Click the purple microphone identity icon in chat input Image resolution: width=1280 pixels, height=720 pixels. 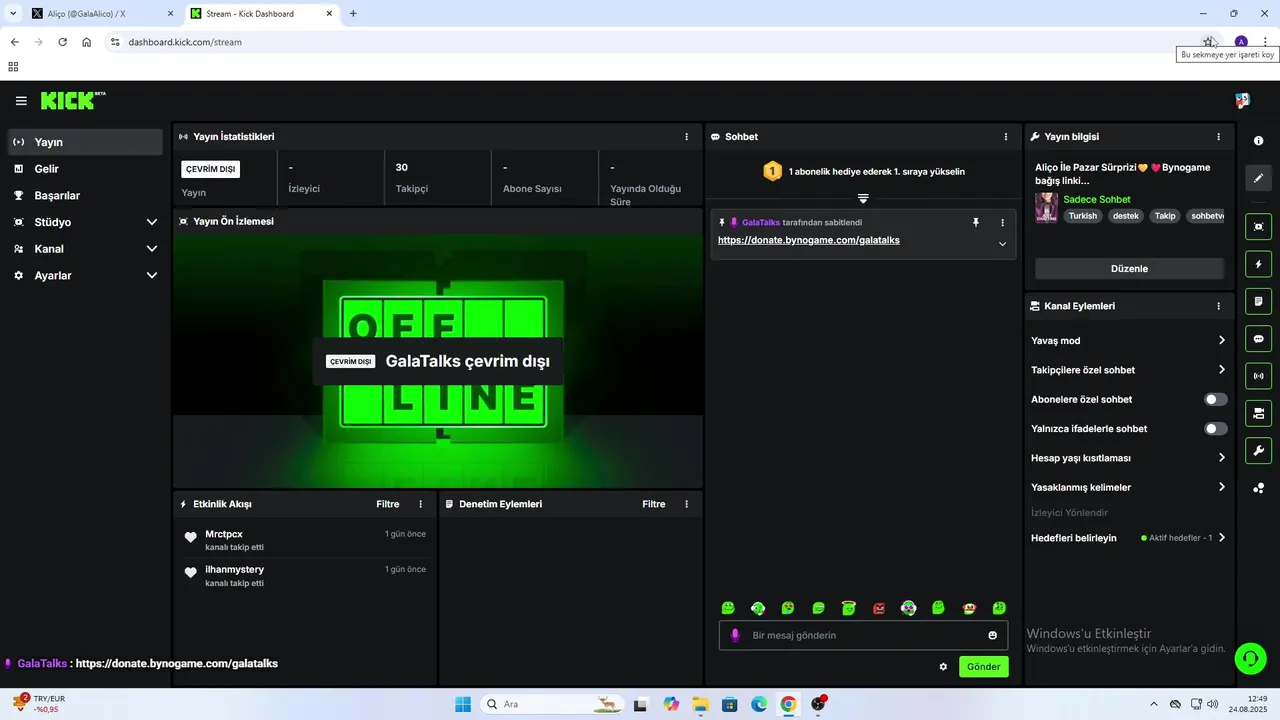tap(735, 636)
